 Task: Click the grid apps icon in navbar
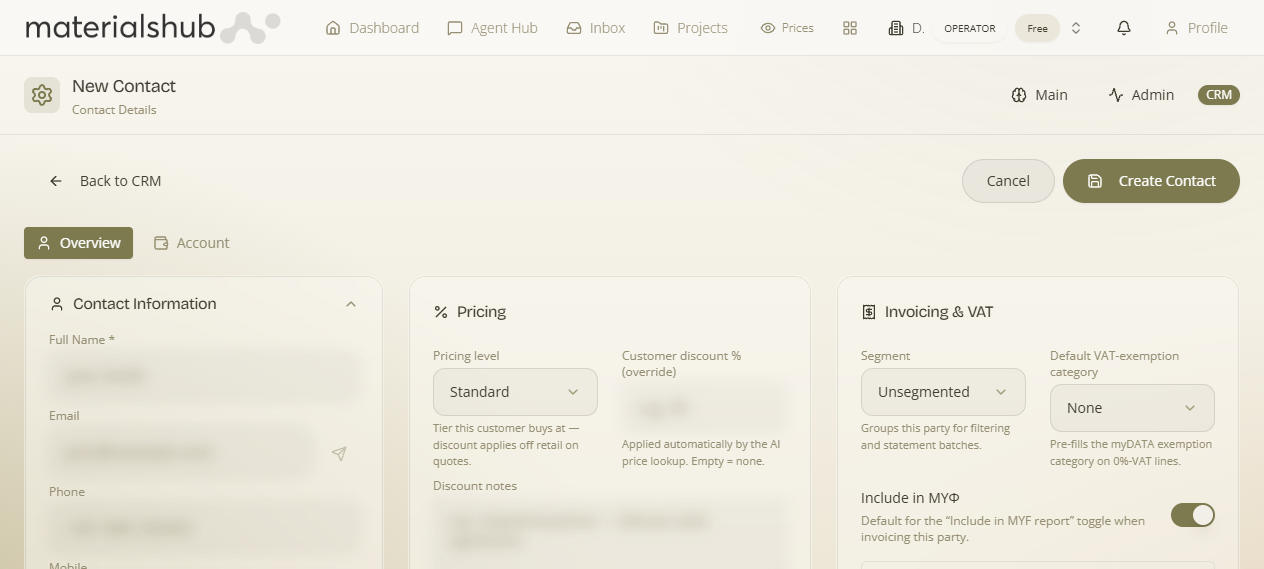click(x=850, y=28)
